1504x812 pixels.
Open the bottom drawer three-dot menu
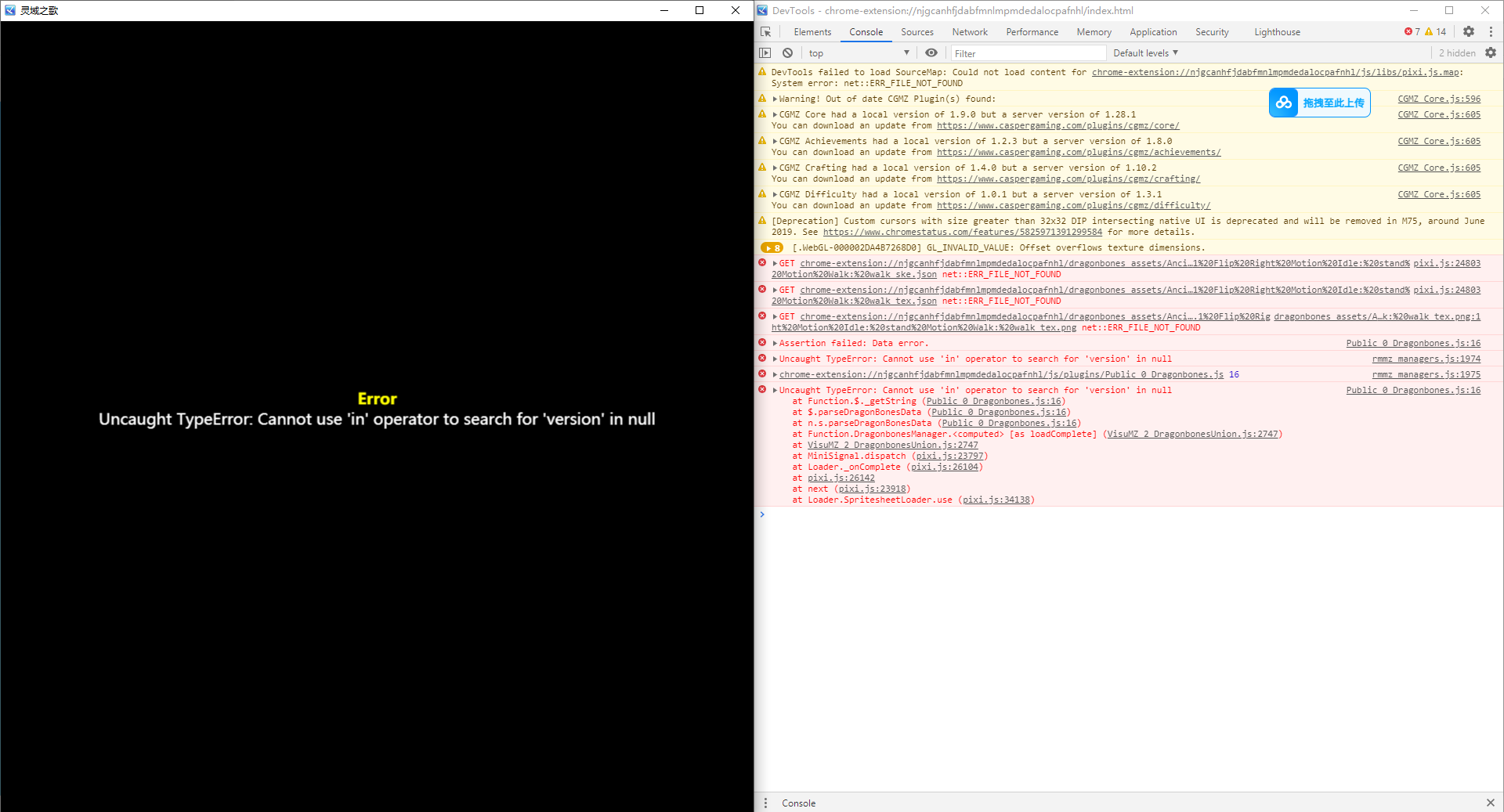pyautogui.click(x=766, y=803)
